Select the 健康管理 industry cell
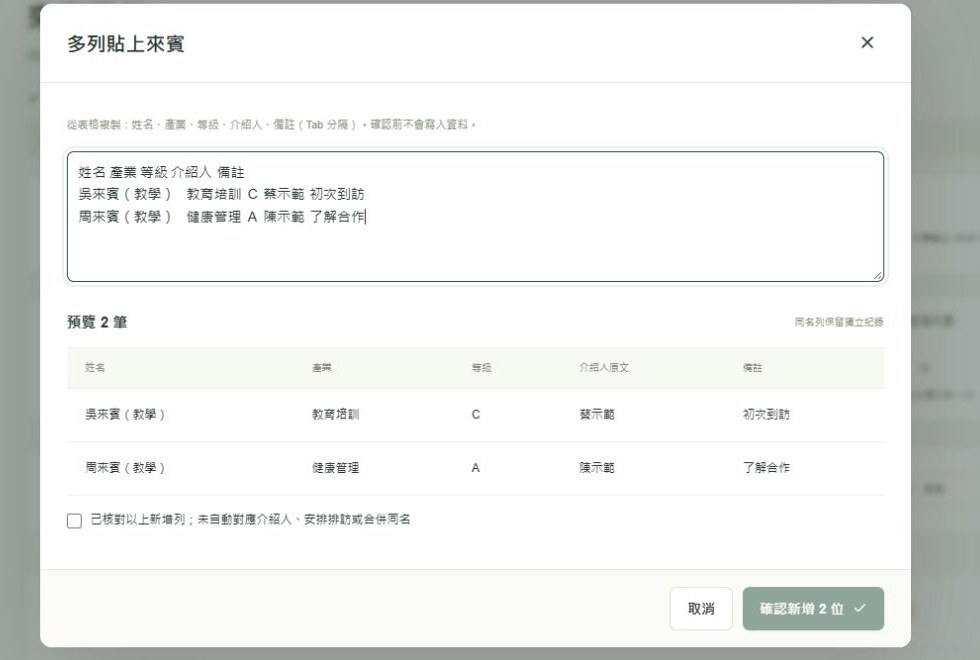980x660 pixels. click(336, 468)
